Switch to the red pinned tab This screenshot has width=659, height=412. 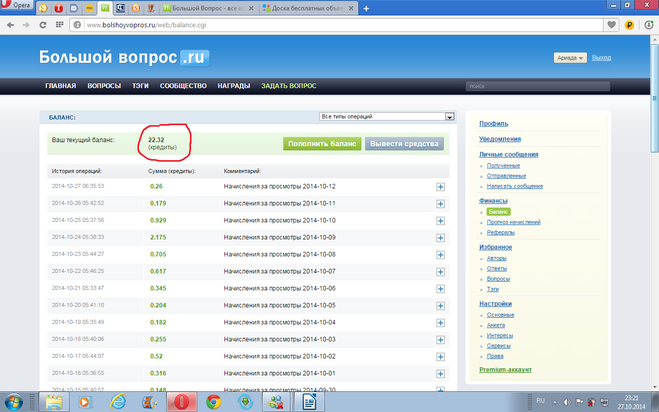click(58, 8)
